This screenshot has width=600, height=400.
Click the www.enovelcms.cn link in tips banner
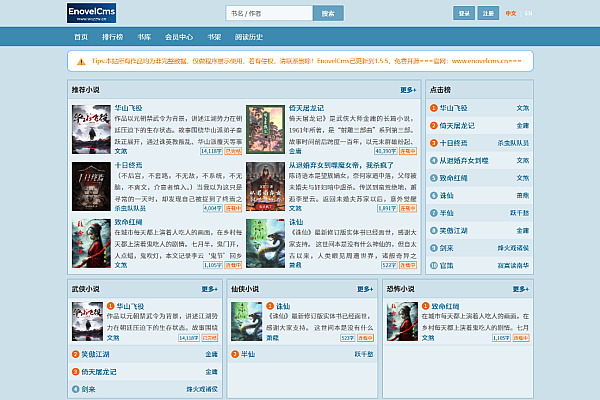click(x=480, y=61)
